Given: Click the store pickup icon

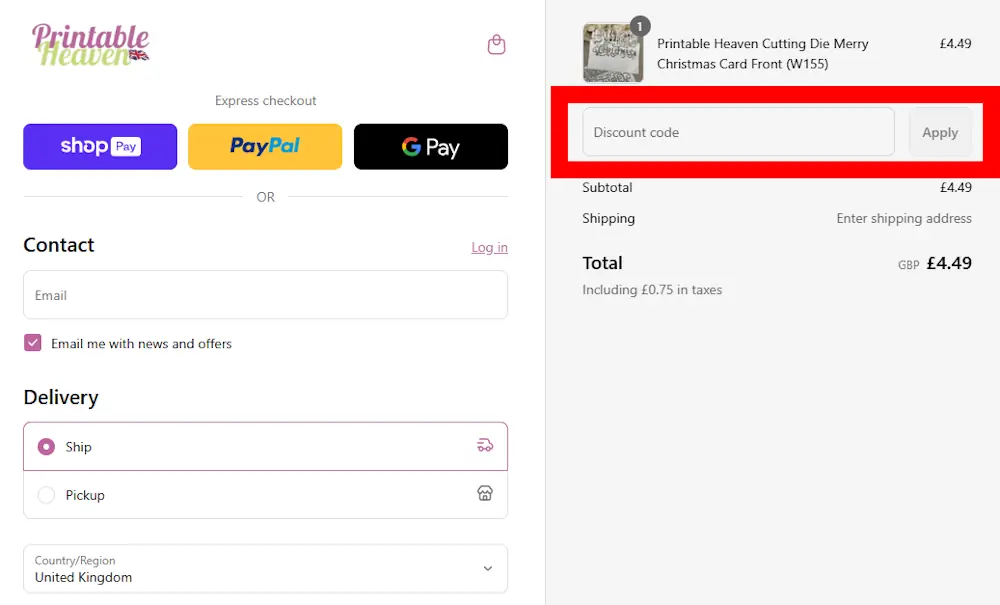Looking at the screenshot, I should click(x=485, y=494).
